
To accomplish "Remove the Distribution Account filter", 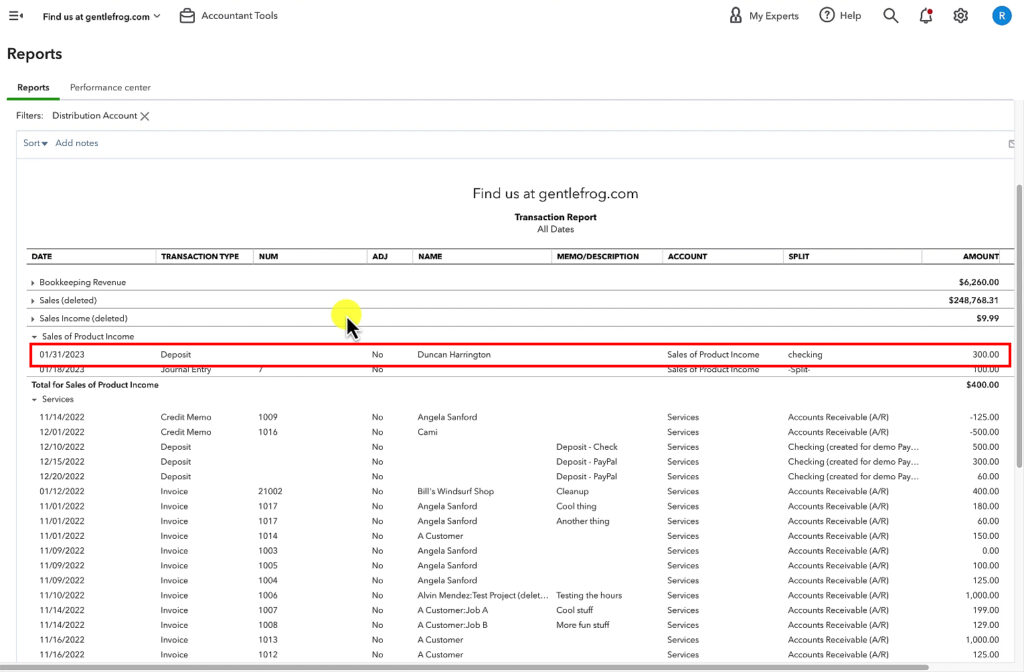I will (x=145, y=115).
